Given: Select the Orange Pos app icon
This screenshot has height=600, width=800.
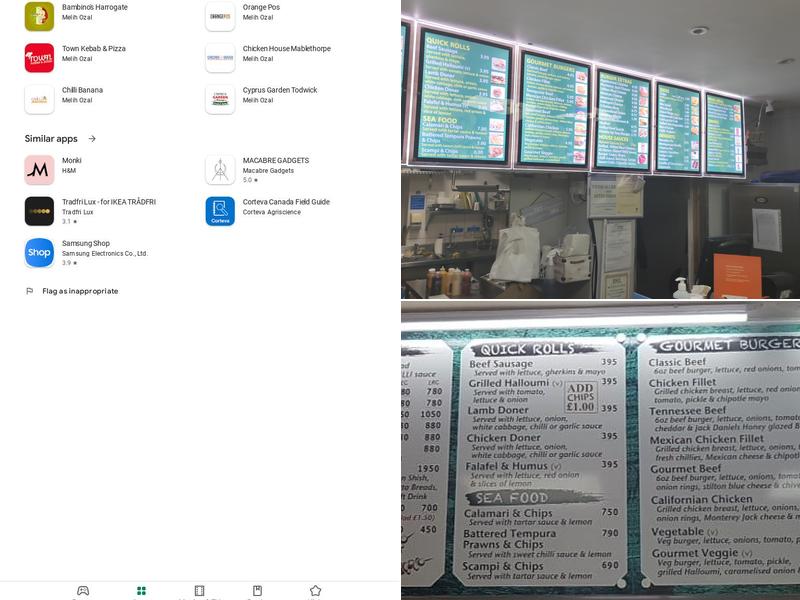Looking at the screenshot, I should pos(220,15).
